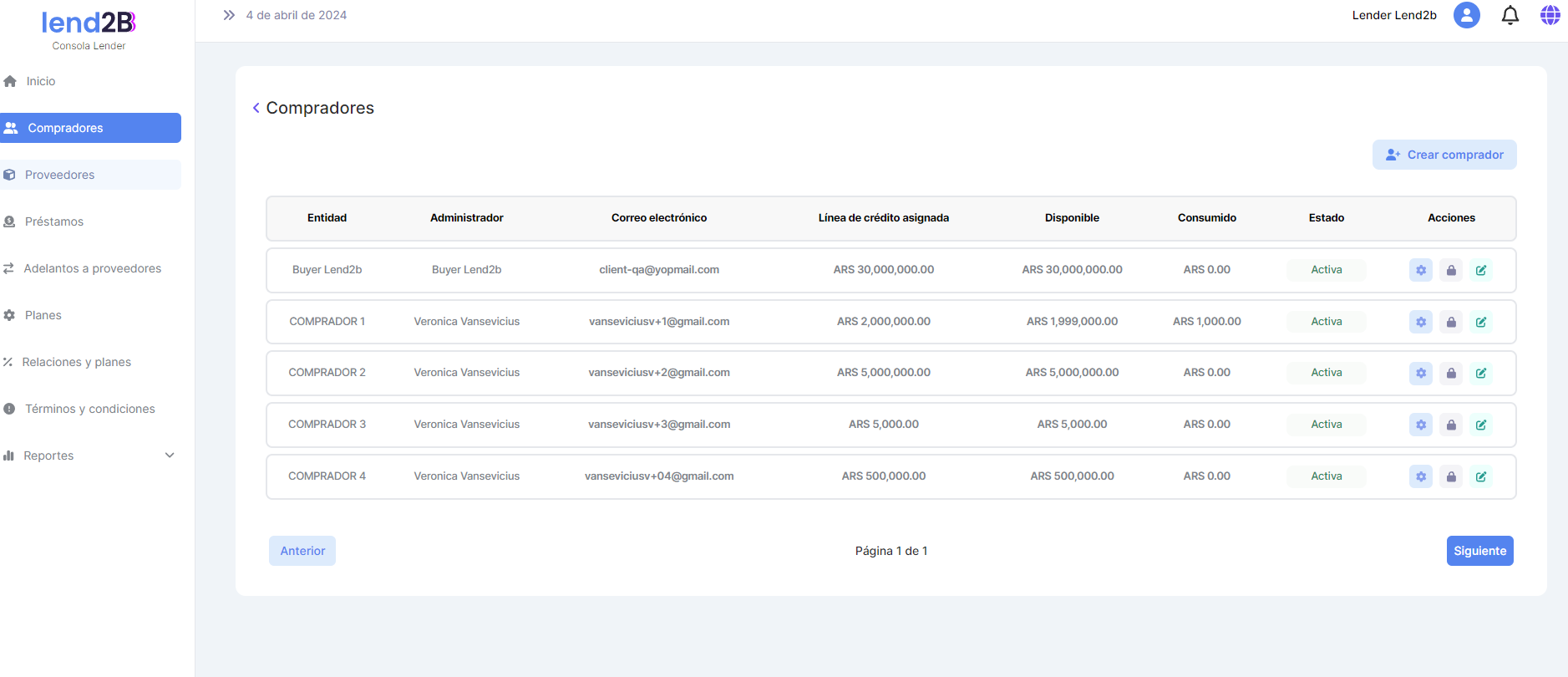
Task: Go to next page with Siguiente
Action: point(1479,551)
